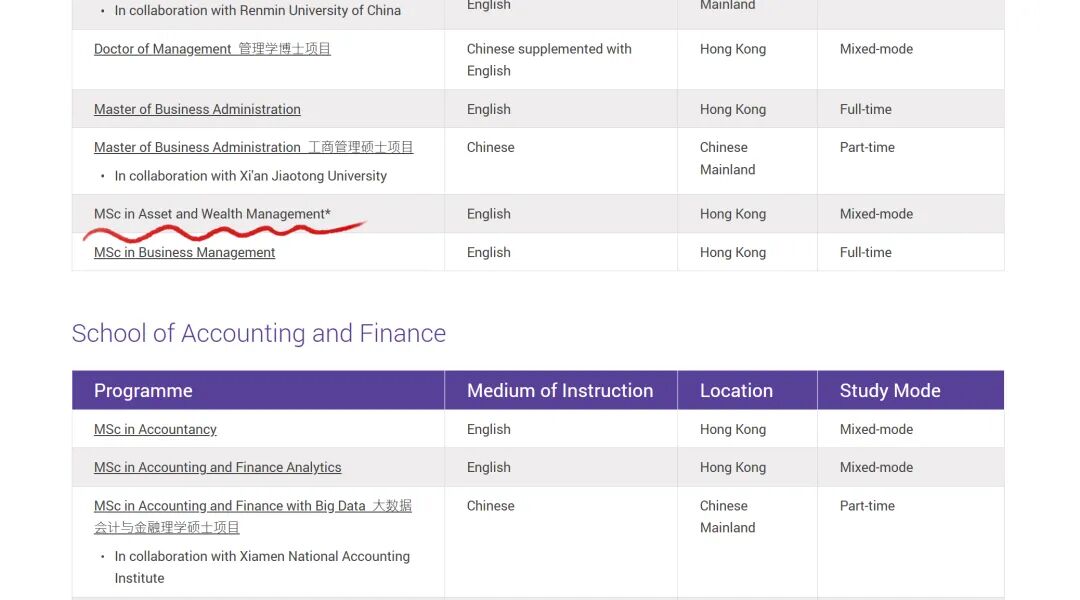The width and height of the screenshot is (1080, 600).
Task: Click the Full-time cell in the MSc in Business Management row
Action: tap(865, 252)
